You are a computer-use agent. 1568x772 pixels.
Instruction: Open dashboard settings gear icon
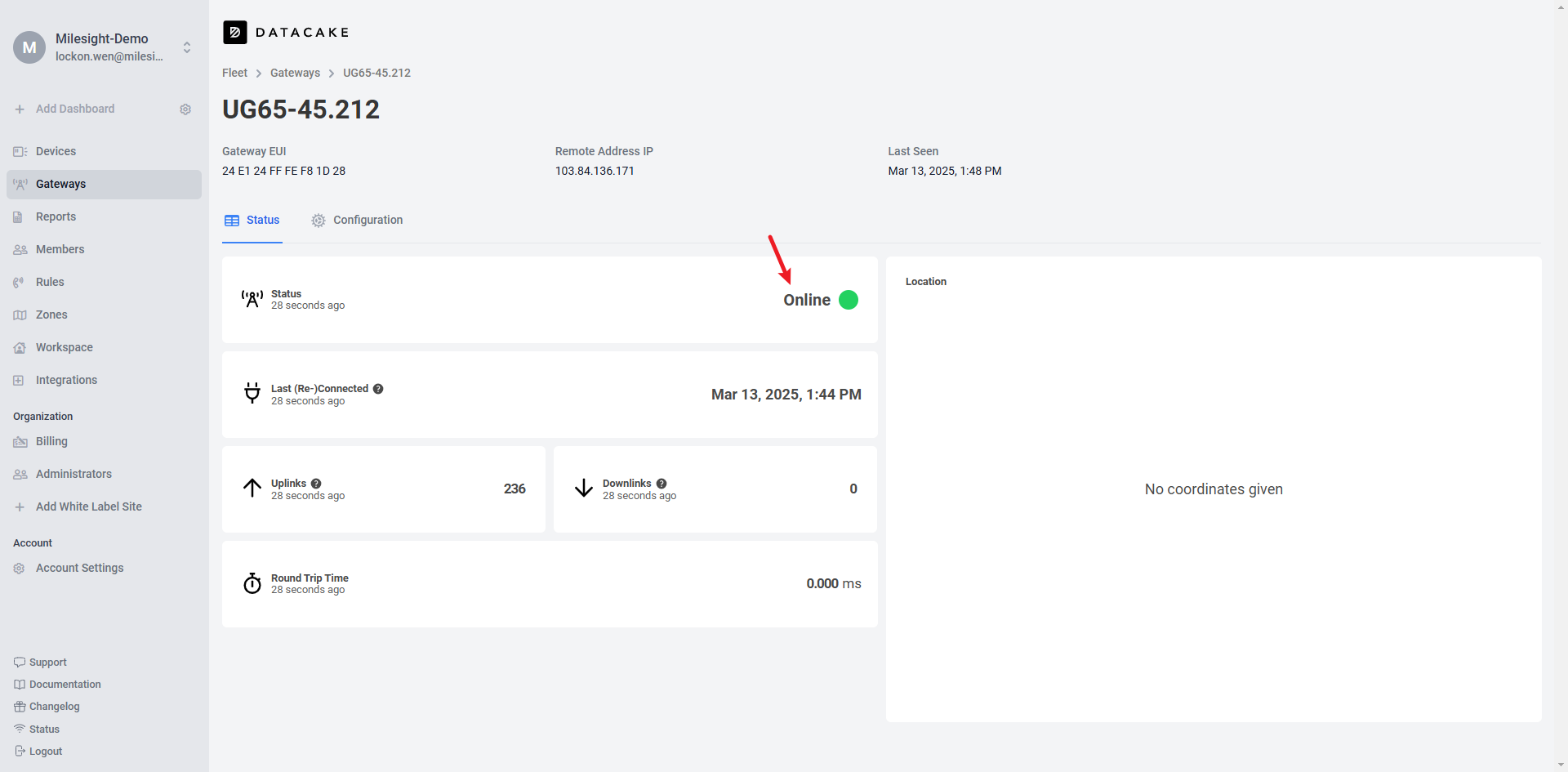[x=185, y=109]
